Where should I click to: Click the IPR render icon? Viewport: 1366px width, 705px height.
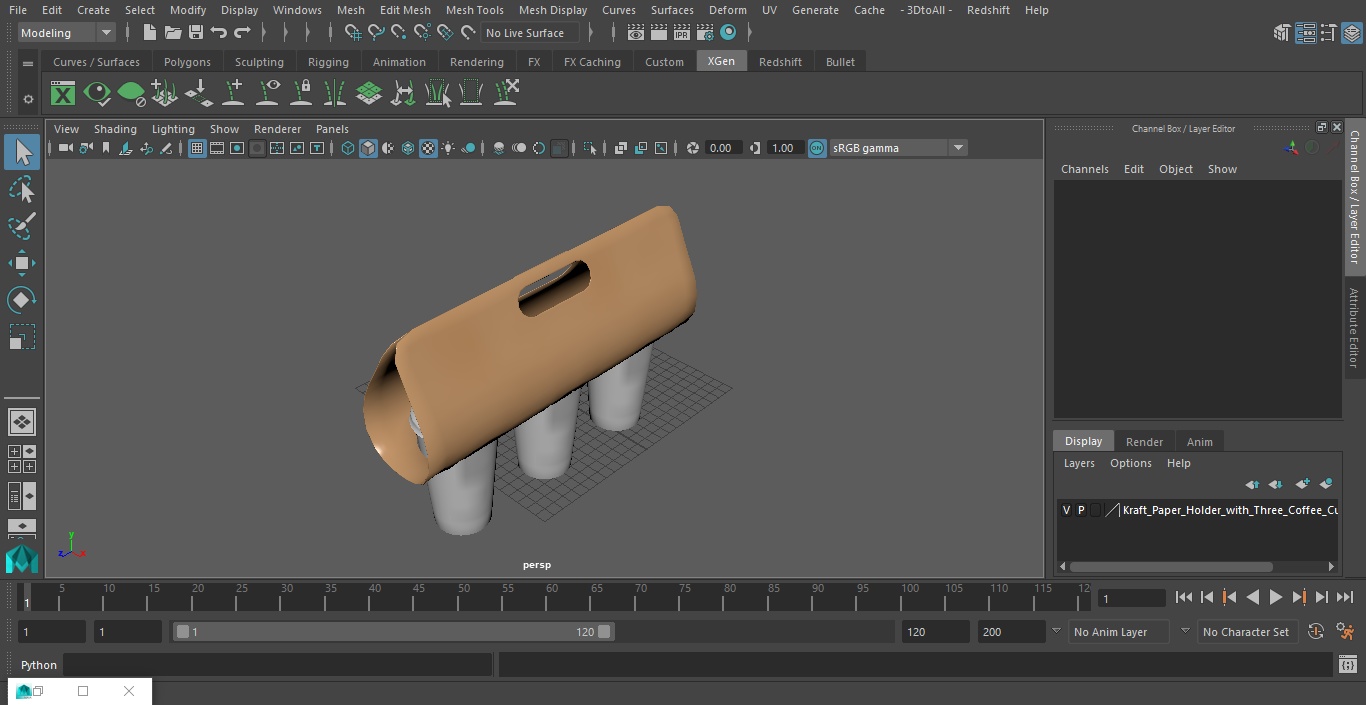(x=682, y=33)
